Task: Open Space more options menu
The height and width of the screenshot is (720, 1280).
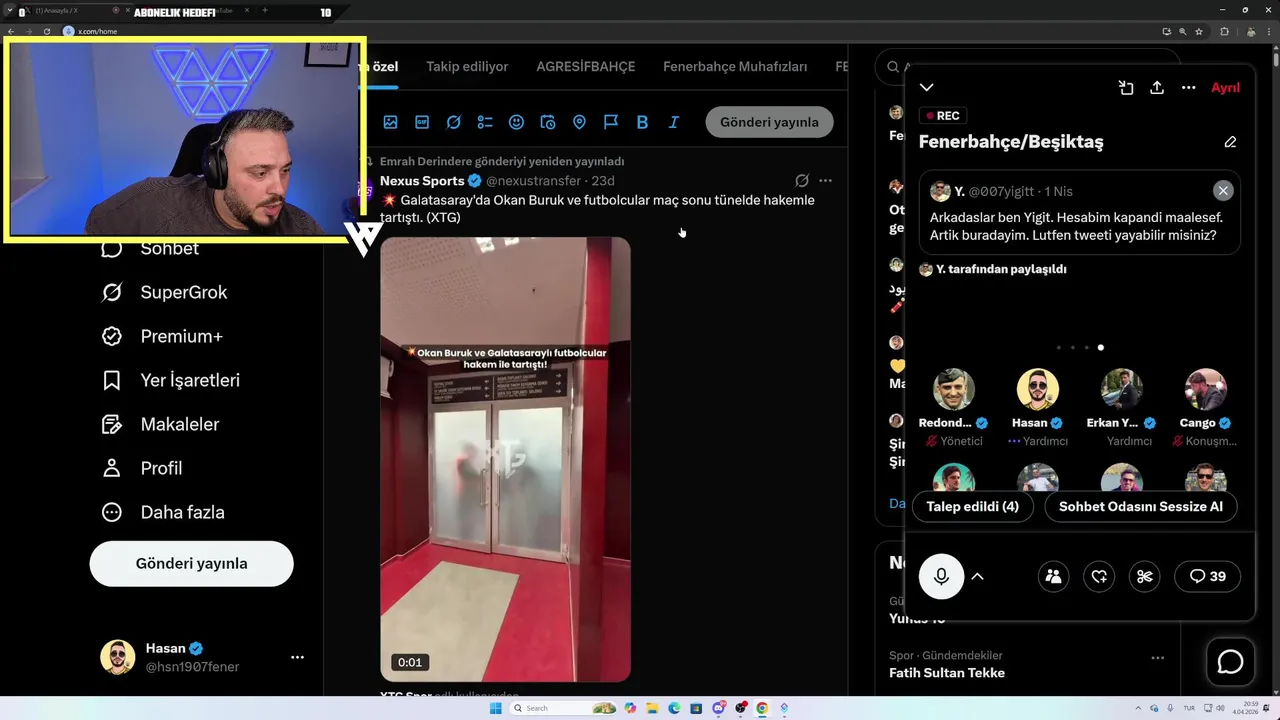Action: (1189, 88)
